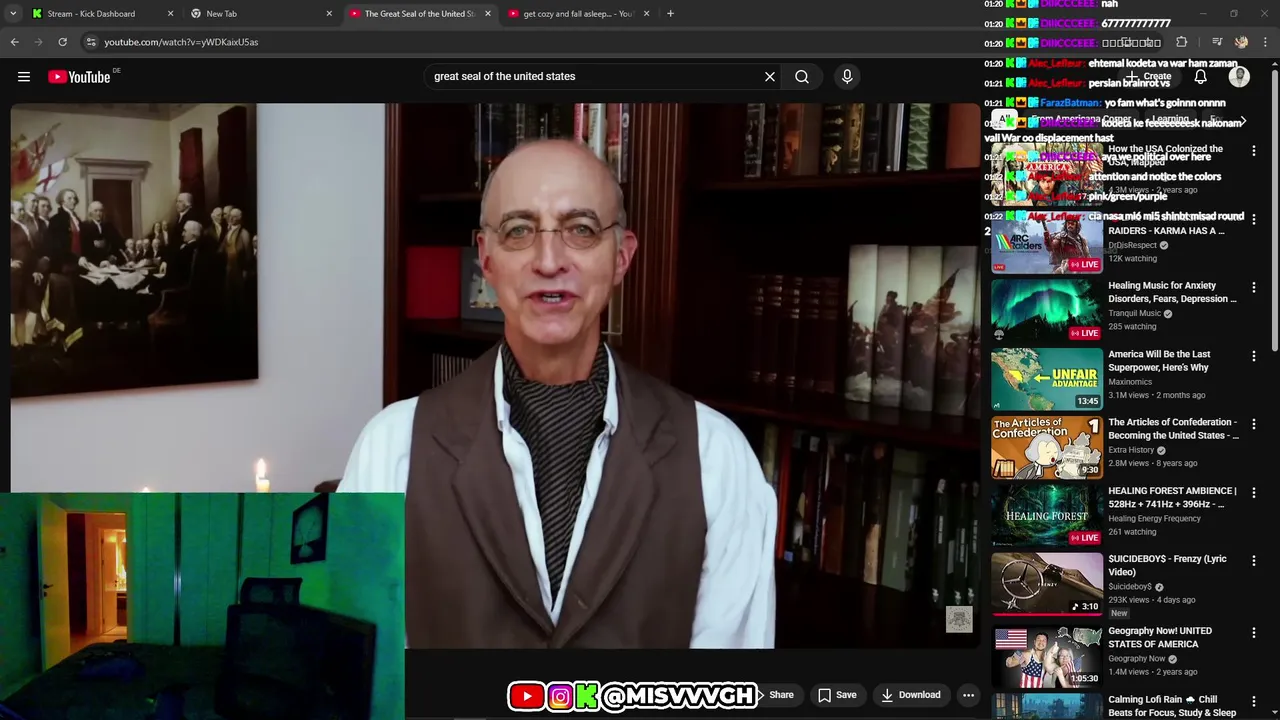Go to the YouTube home logo
This screenshot has height=720, width=1280.
[79, 77]
